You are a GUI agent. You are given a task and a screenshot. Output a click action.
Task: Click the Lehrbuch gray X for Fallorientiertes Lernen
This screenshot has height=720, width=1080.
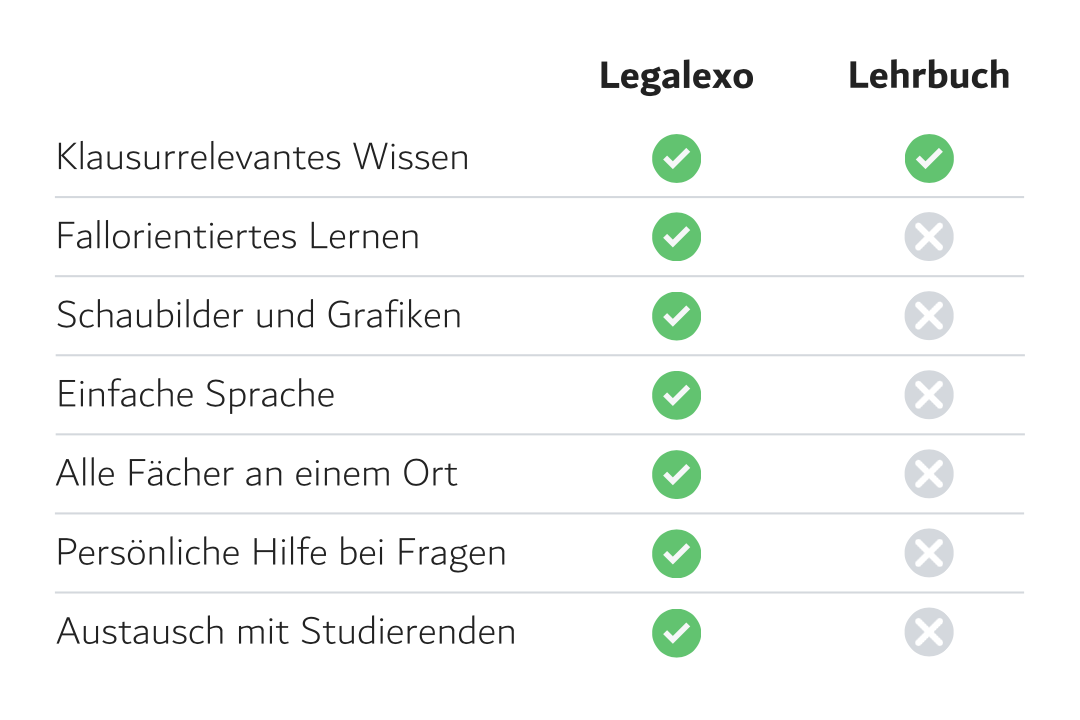(929, 237)
